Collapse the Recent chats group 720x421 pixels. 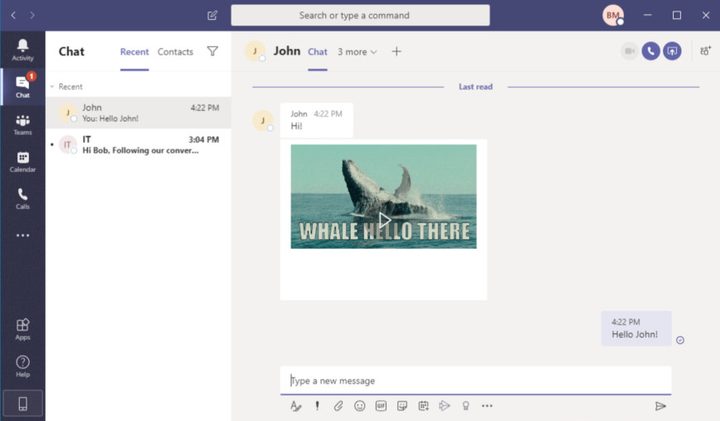pyautogui.click(x=53, y=87)
